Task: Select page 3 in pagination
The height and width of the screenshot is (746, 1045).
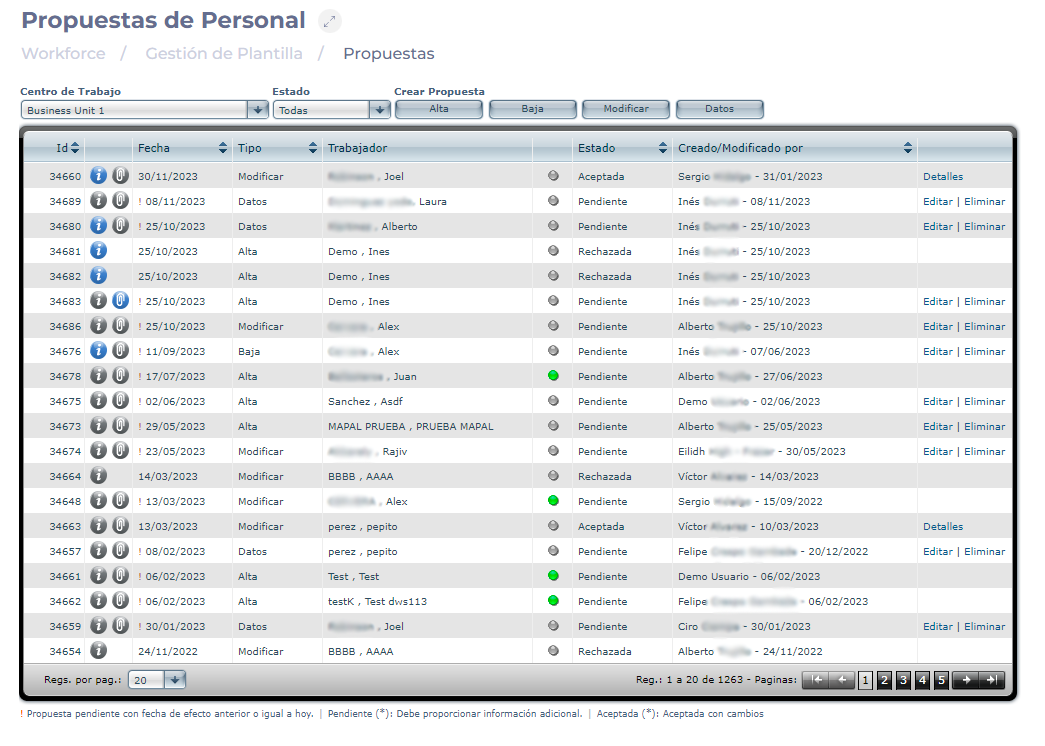Action: tap(903, 680)
